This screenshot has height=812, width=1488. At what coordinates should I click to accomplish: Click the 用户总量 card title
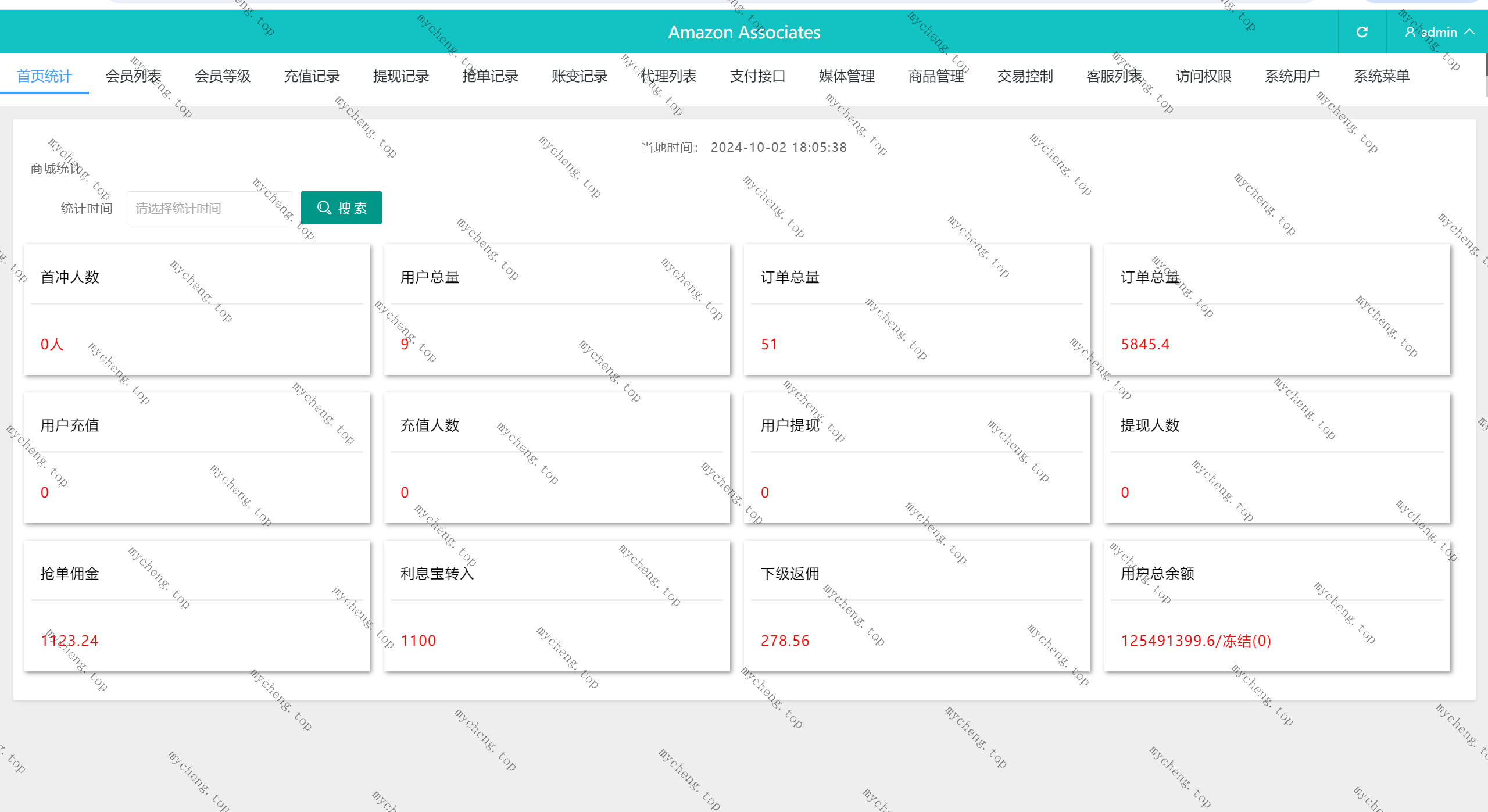430,277
